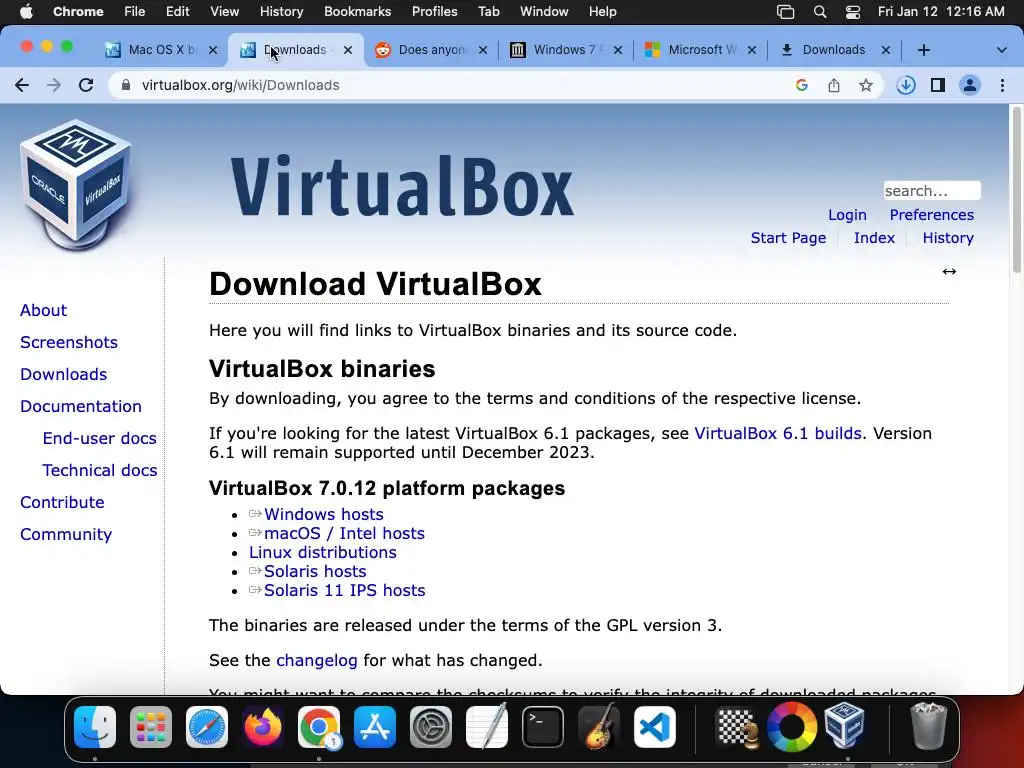1024x768 pixels.
Task: Open Chess app from the Dock
Action: click(x=737, y=726)
